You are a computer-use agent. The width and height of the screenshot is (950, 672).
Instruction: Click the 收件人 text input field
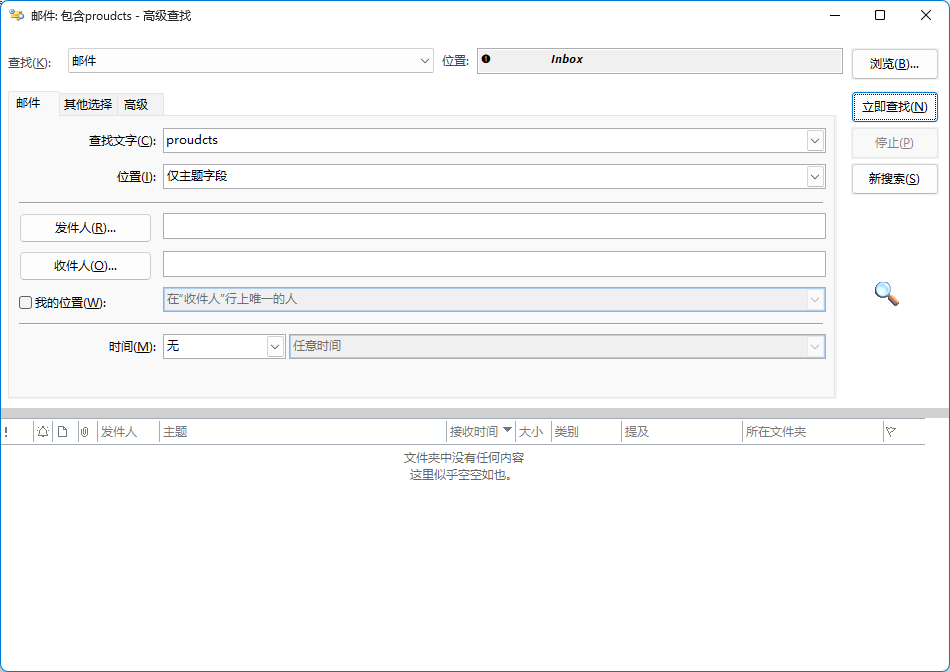point(494,264)
